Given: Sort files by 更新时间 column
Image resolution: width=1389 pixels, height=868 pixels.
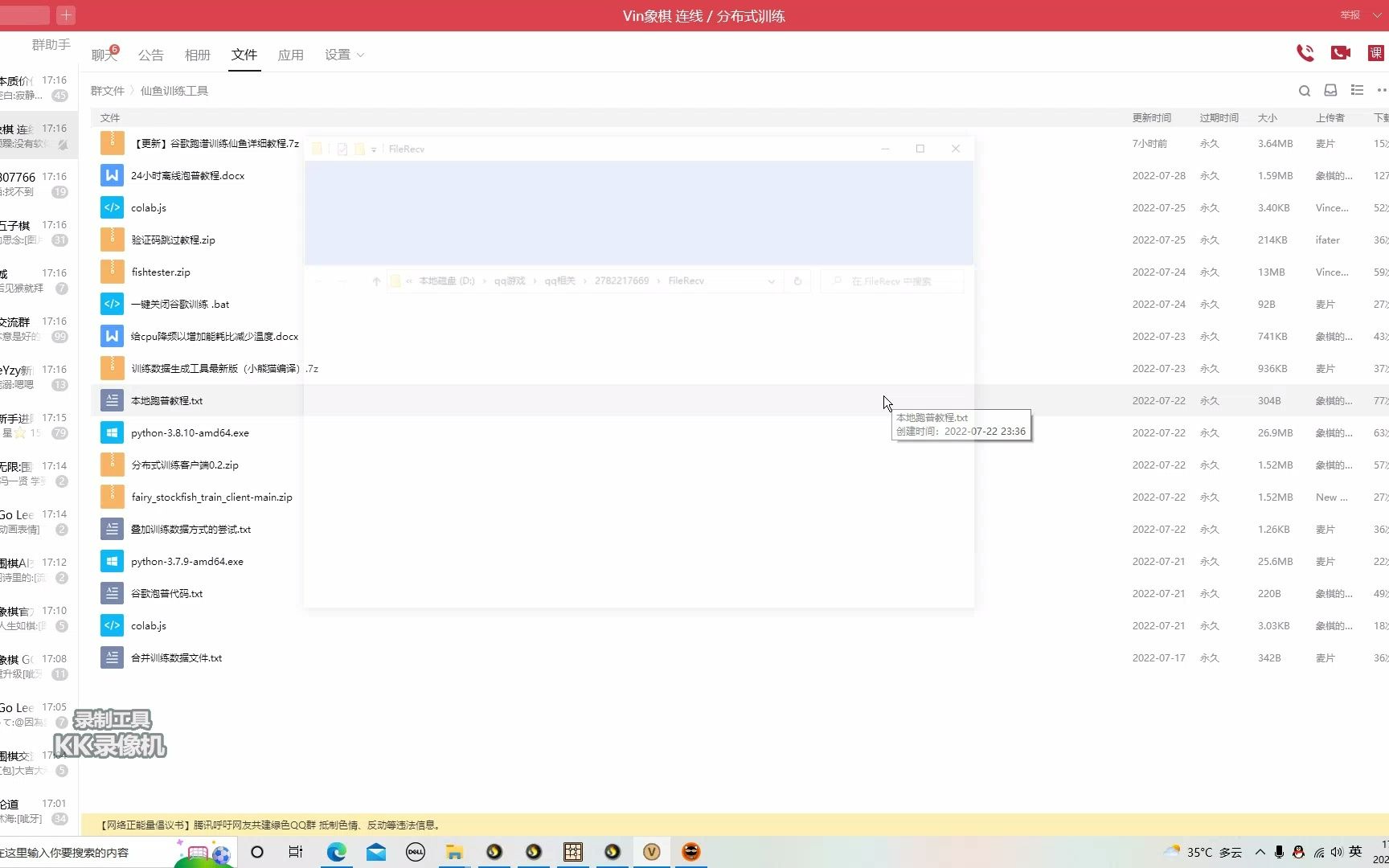Looking at the screenshot, I should [1151, 118].
